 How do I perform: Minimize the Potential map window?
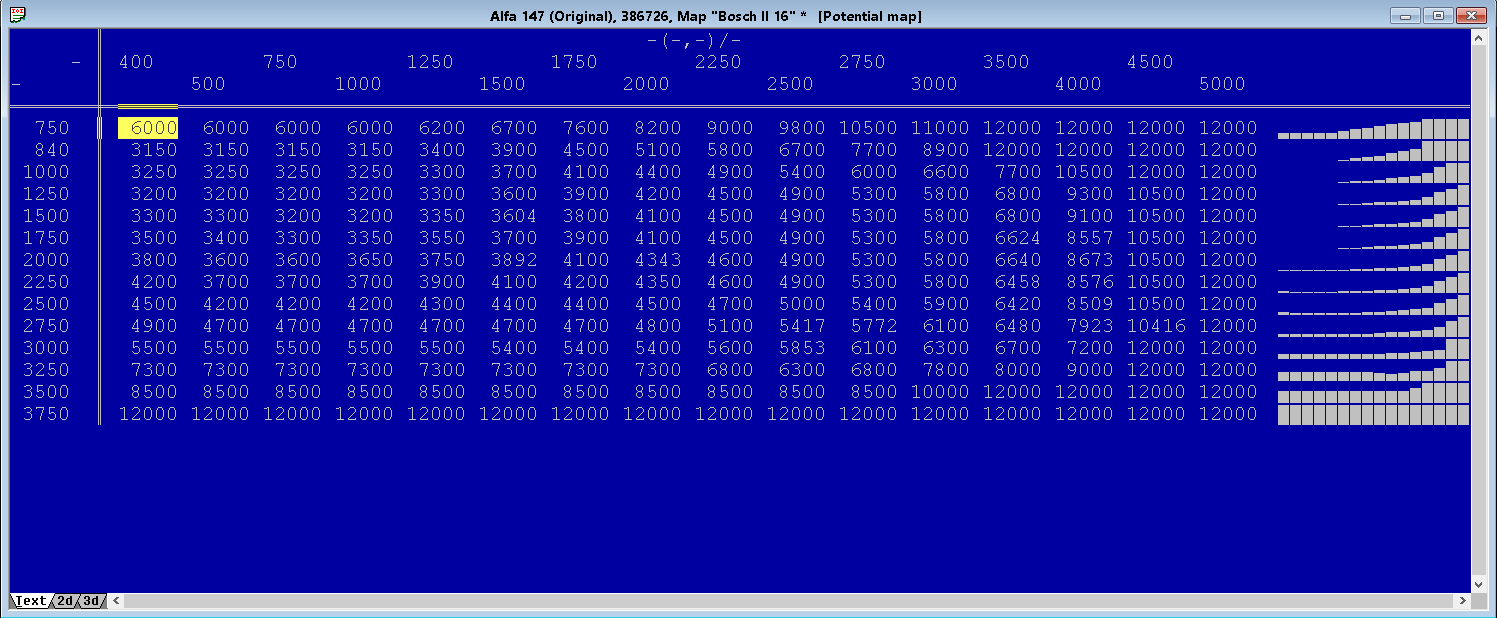pyautogui.click(x=1407, y=15)
